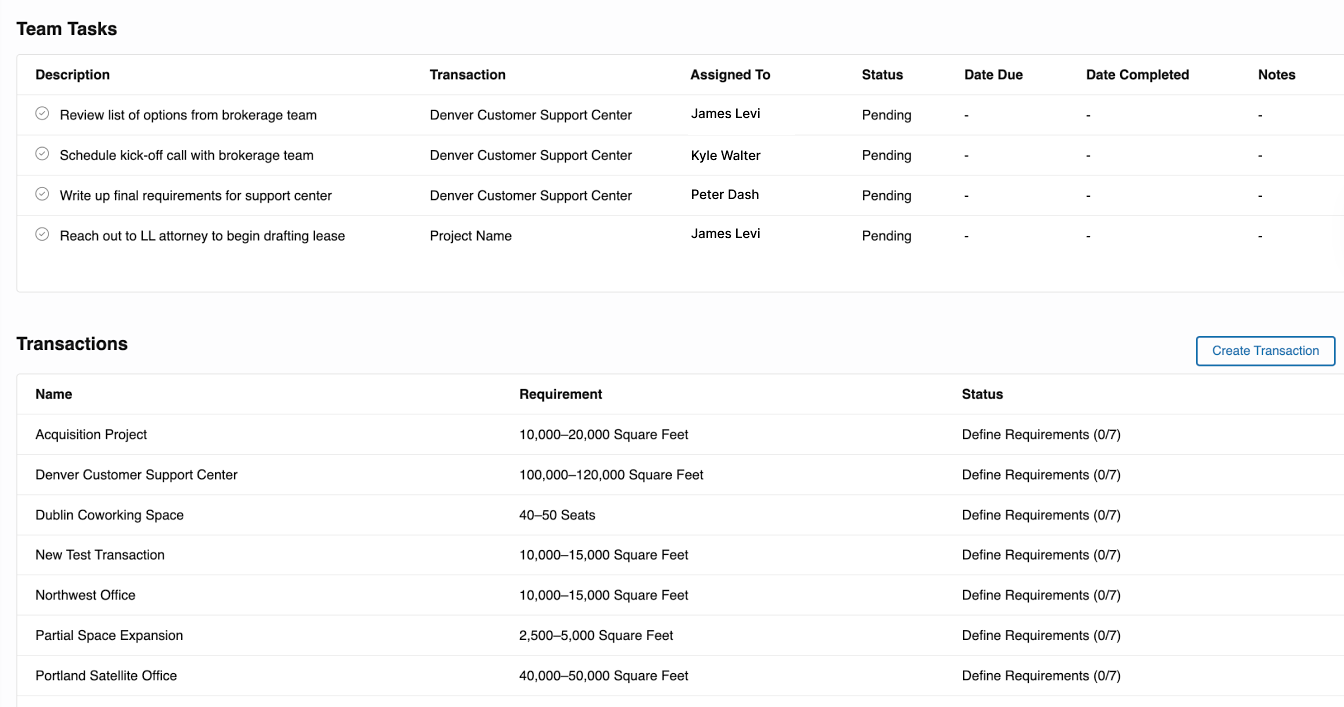Click Define Requirements for Dublin Coworking Space
Viewport: 1344px width, 707px height.
tap(1041, 515)
